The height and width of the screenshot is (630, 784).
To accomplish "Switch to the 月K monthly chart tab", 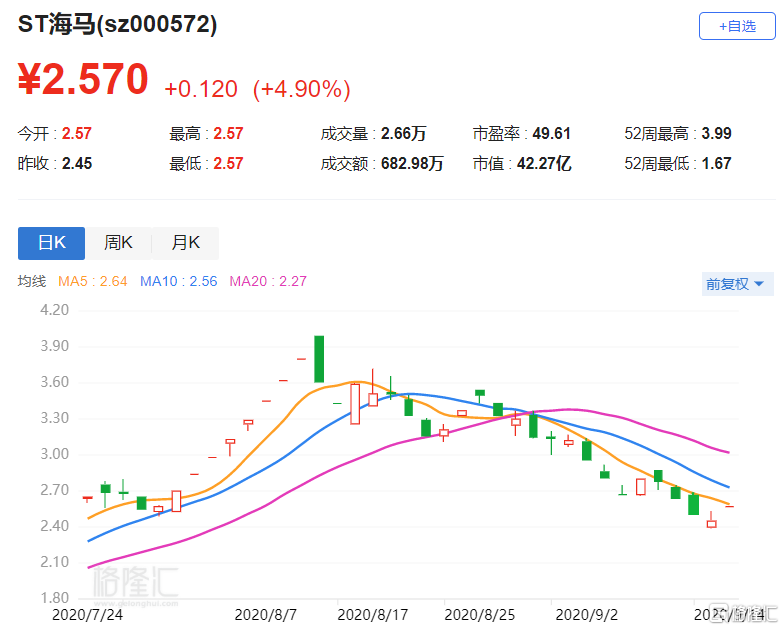I will click(x=186, y=243).
